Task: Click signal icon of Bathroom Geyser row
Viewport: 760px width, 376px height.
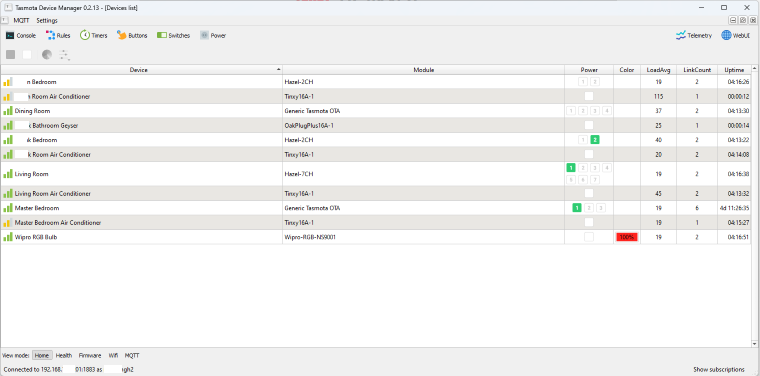Action: 8,125
